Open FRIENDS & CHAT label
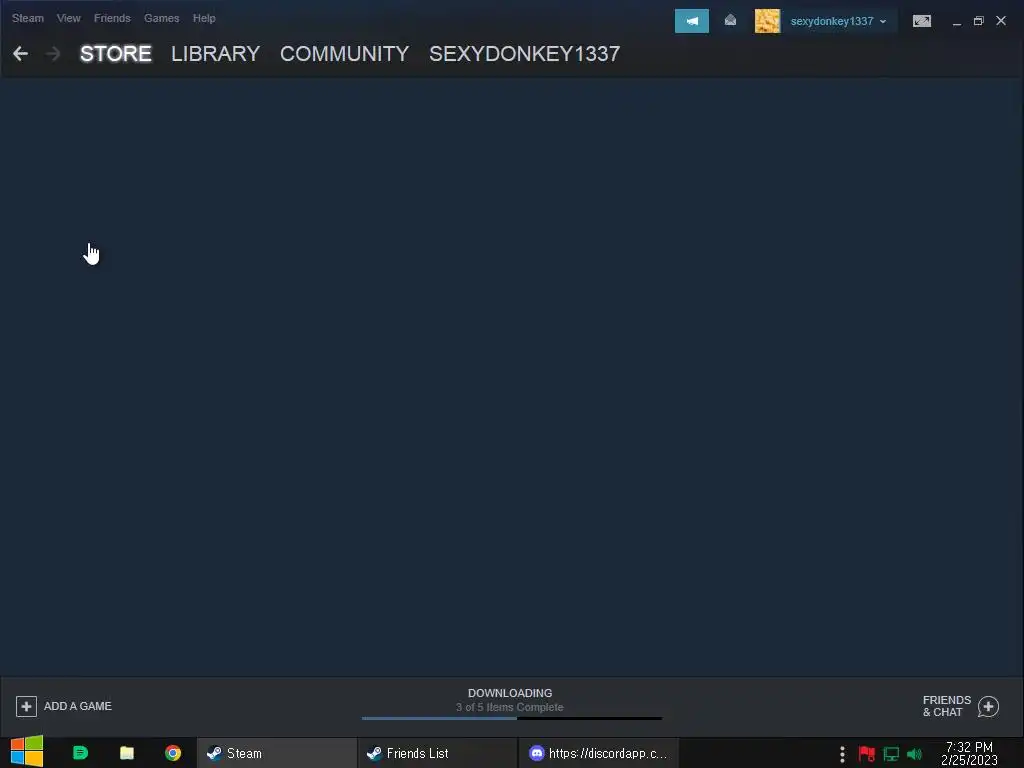 [946, 706]
